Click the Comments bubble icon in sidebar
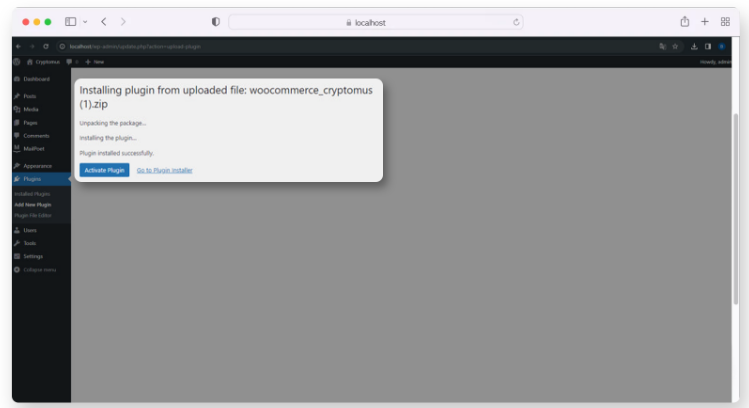 [17, 135]
